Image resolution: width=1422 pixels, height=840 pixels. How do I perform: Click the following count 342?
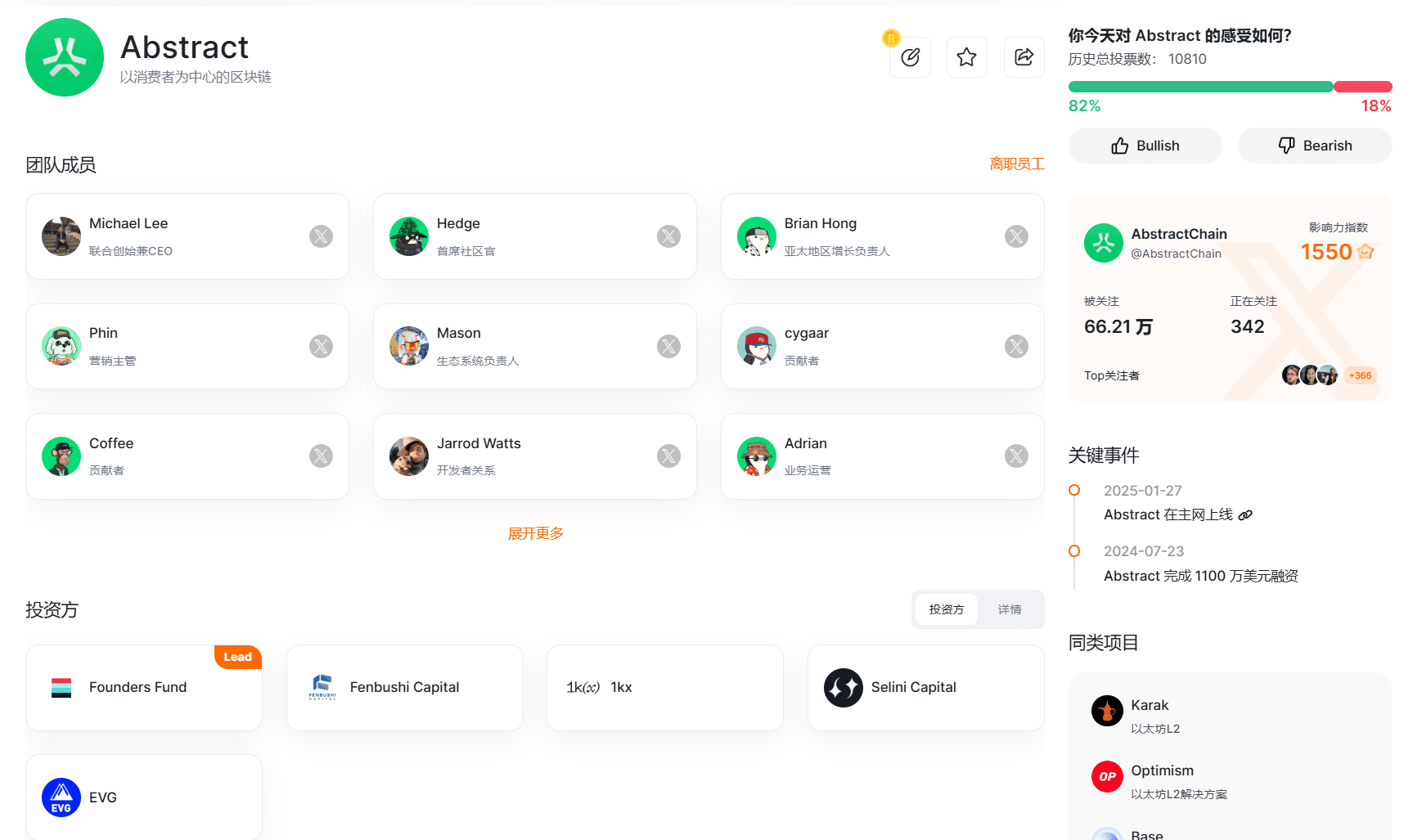tap(1248, 327)
